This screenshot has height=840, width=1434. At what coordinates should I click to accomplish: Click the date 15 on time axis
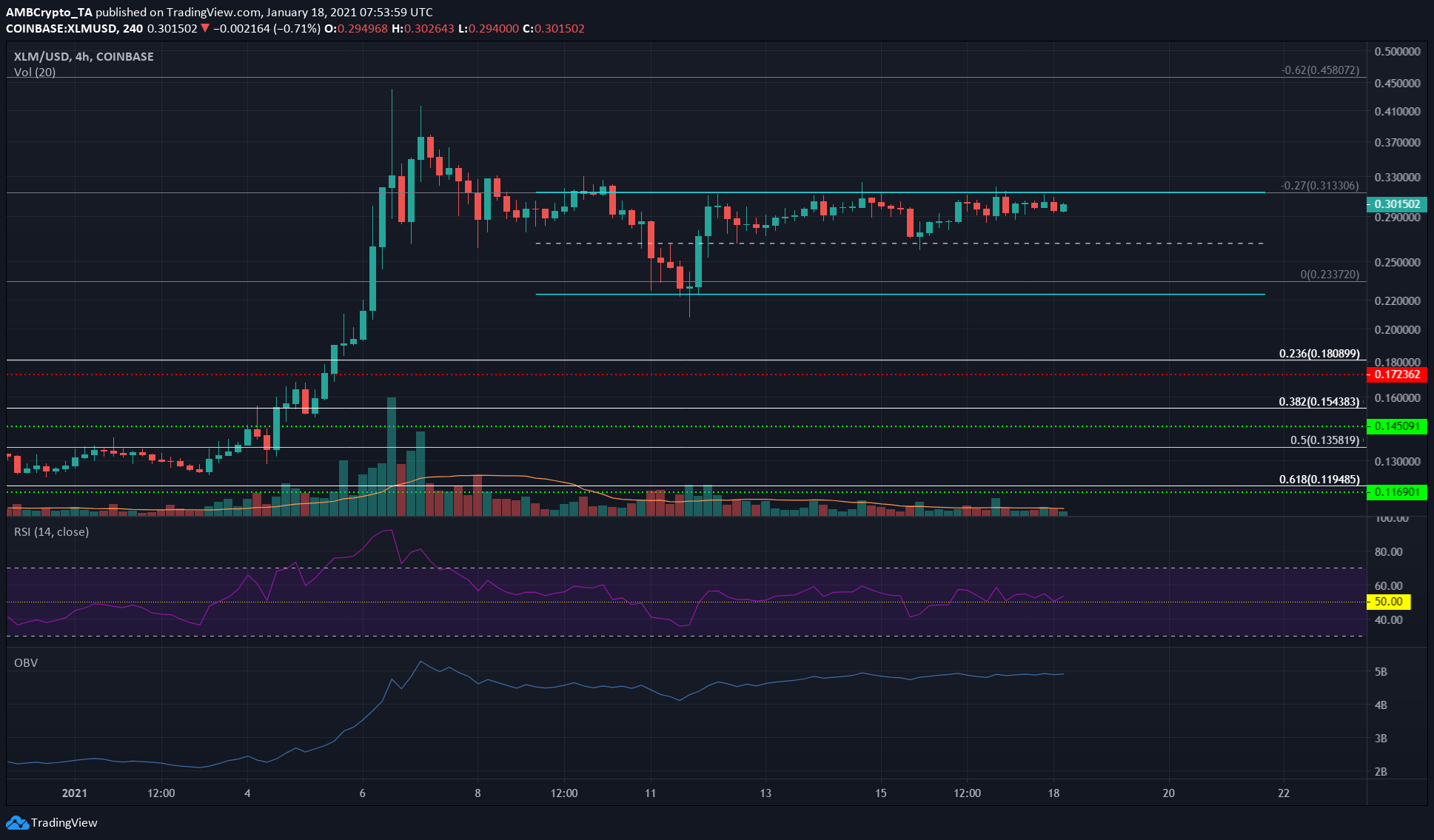coord(881,793)
